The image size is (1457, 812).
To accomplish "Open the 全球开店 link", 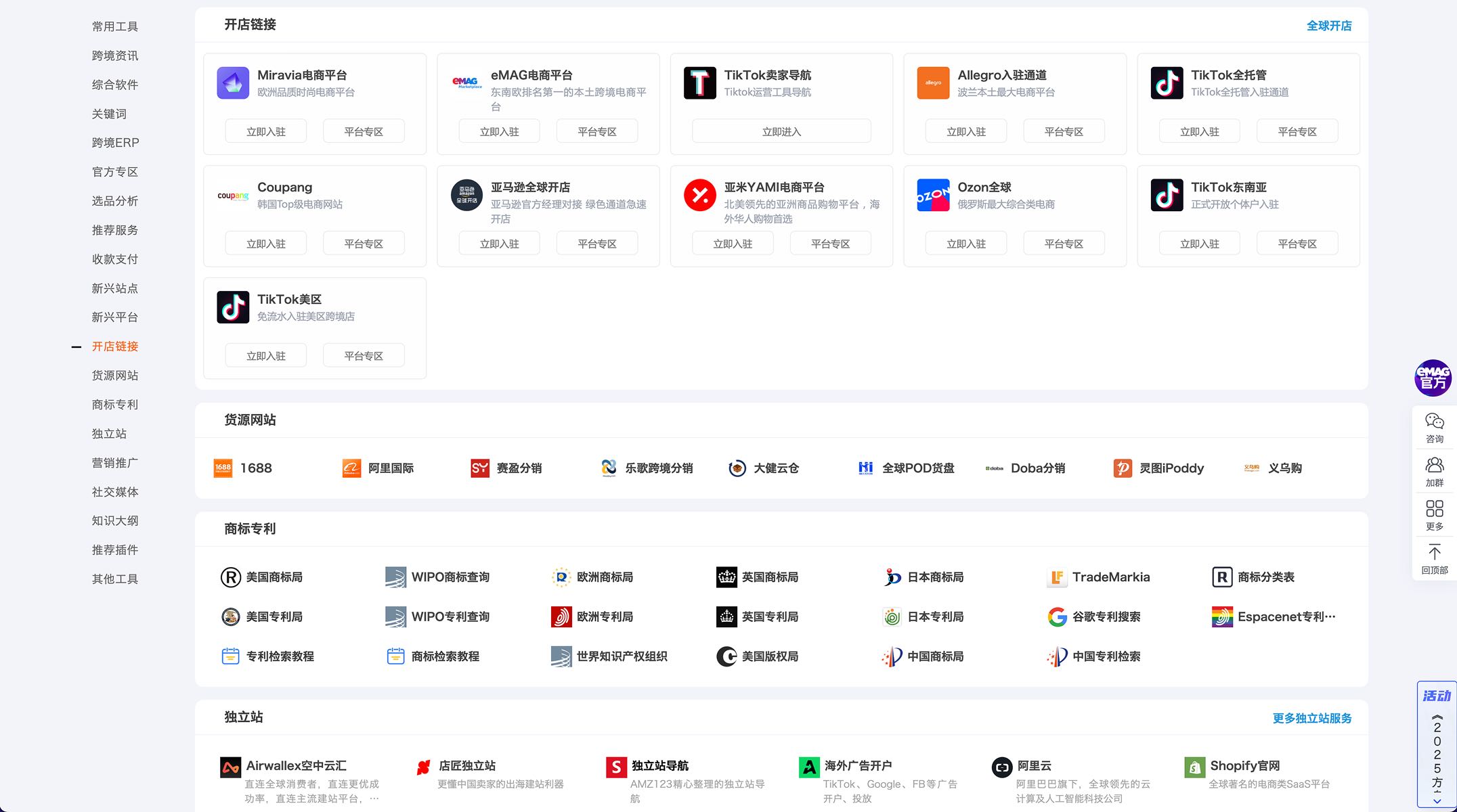I will pos(1328,26).
